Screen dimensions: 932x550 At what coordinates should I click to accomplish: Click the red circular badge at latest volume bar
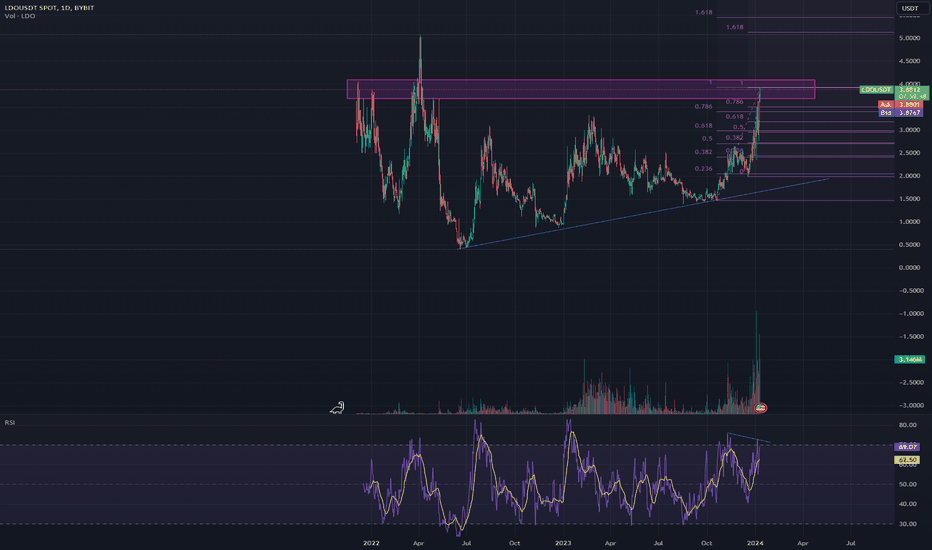(760, 408)
